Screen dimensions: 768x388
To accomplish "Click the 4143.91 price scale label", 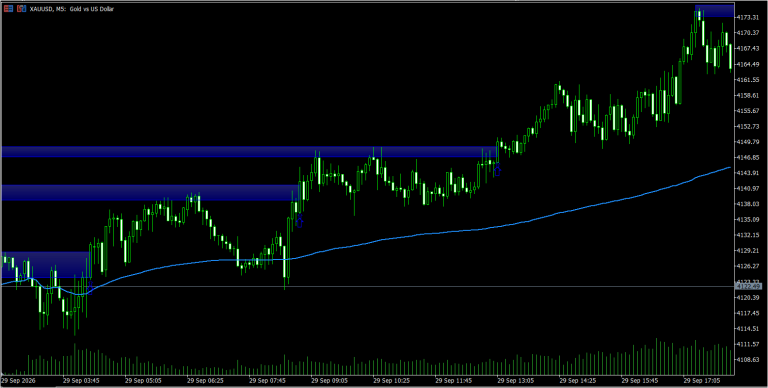I will click(748, 173).
